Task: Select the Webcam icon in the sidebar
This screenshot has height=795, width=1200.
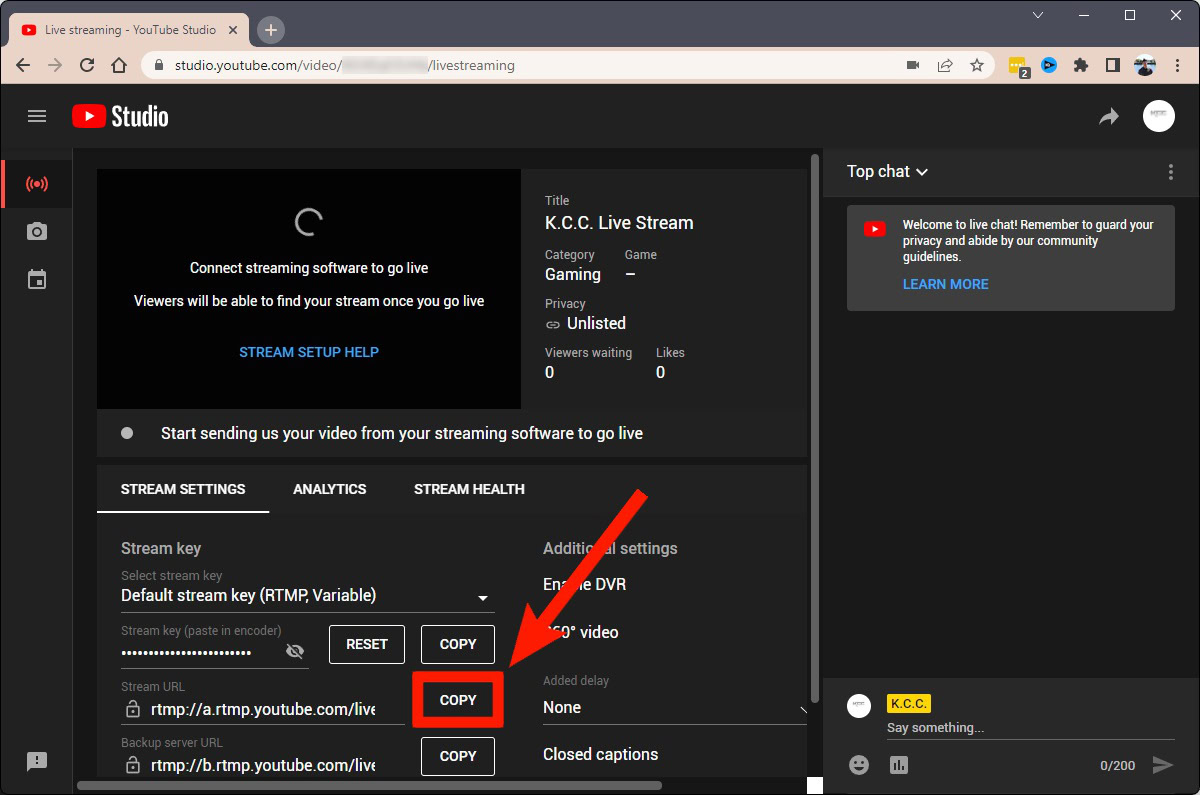Action: [x=37, y=231]
